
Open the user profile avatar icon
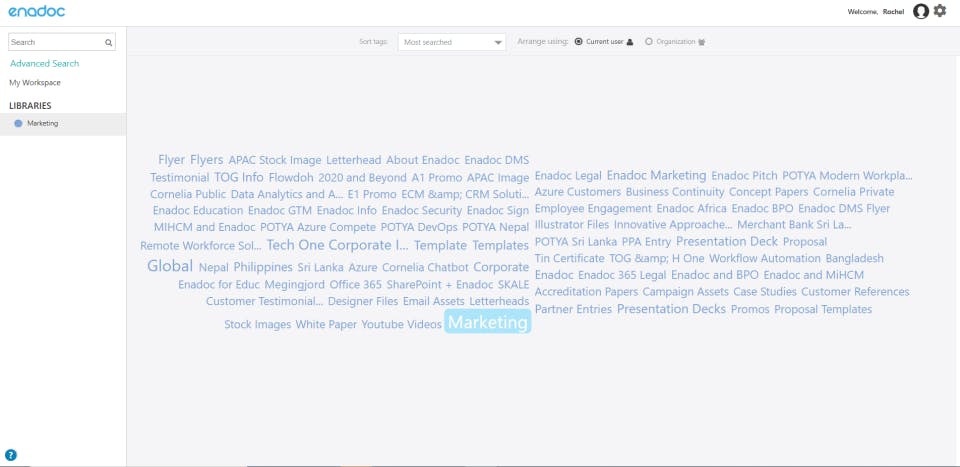[921, 11]
